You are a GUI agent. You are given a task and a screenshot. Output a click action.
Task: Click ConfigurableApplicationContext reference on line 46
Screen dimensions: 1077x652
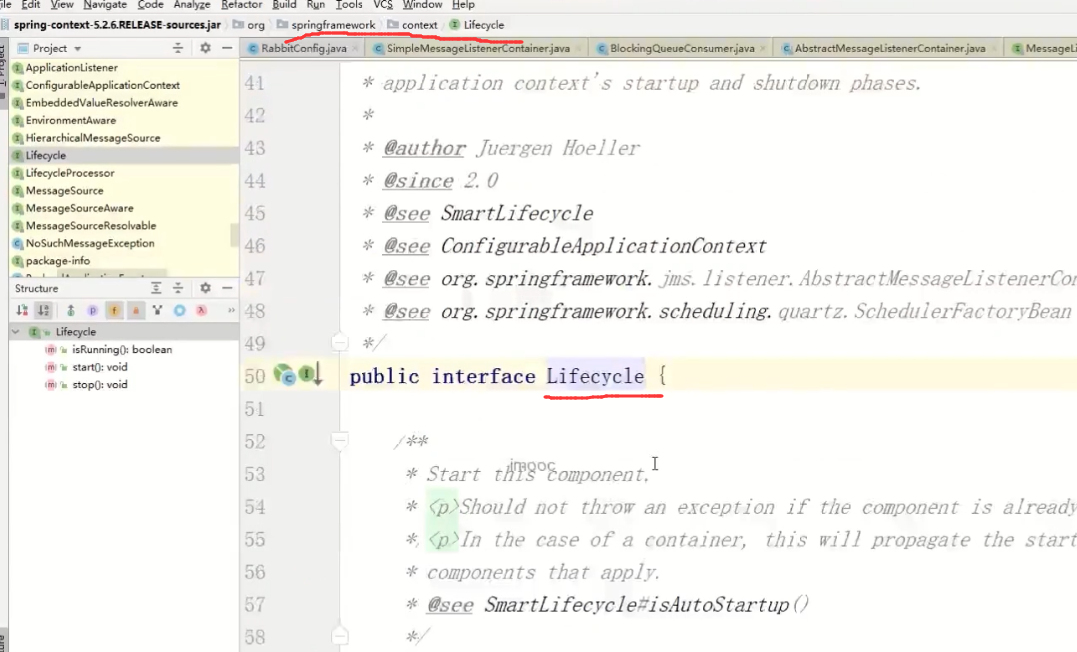603,246
